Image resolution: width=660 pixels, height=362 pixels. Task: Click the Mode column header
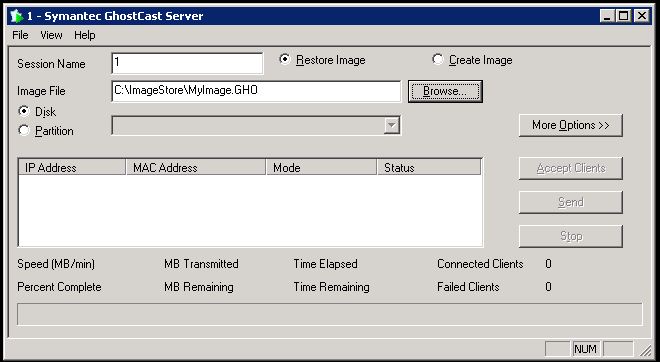[322, 168]
